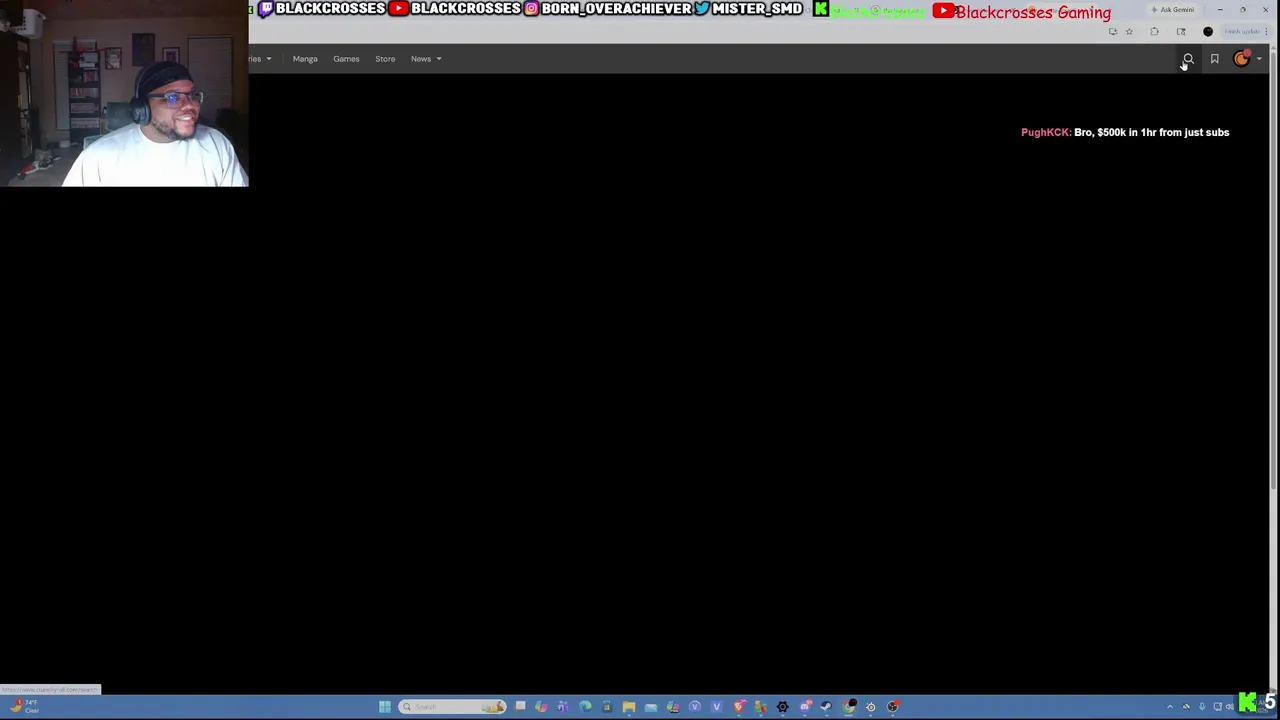
Task: Open Task View on the taskbar
Action: pos(520,706)
